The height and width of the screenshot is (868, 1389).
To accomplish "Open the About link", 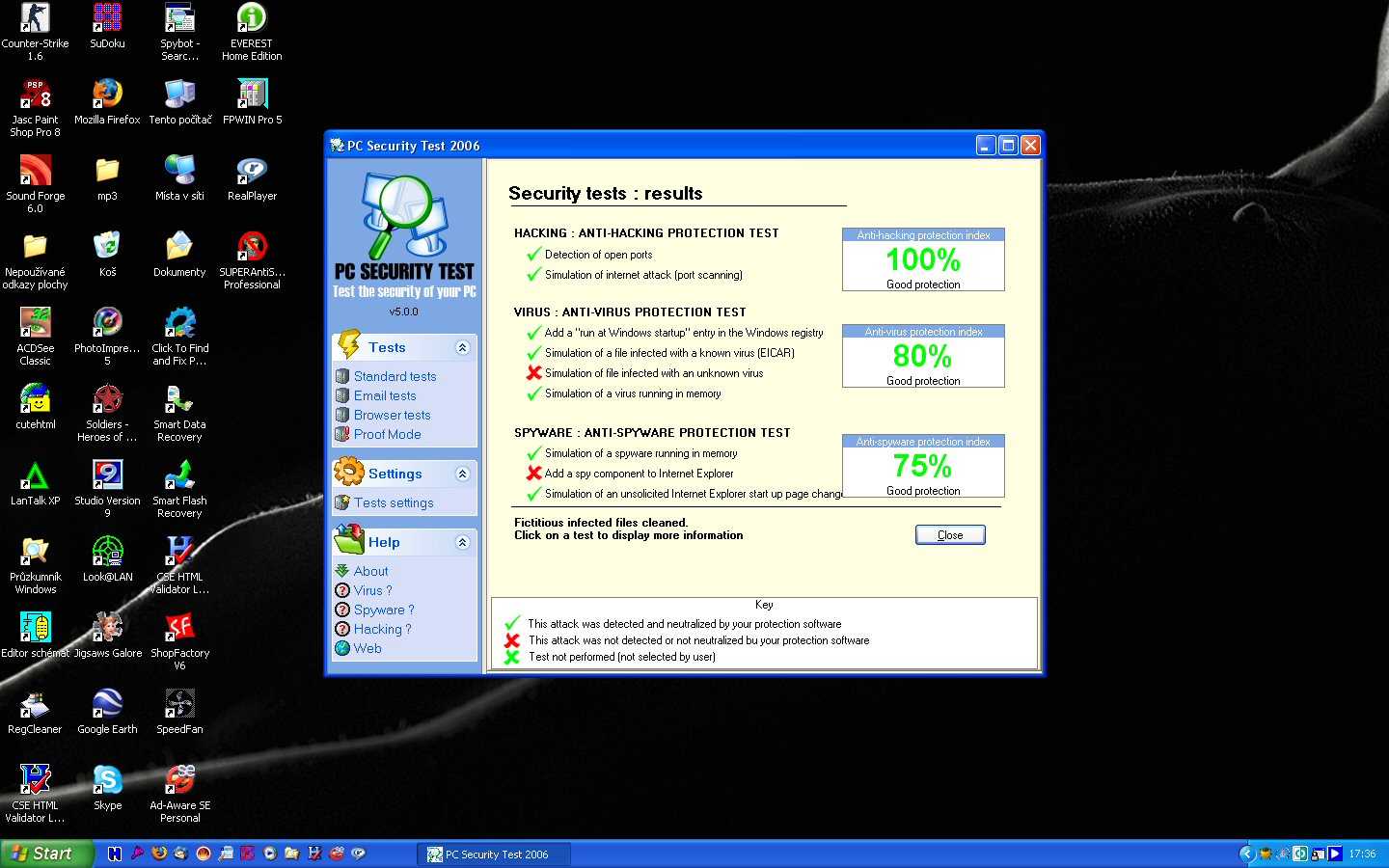I will 370,571.
